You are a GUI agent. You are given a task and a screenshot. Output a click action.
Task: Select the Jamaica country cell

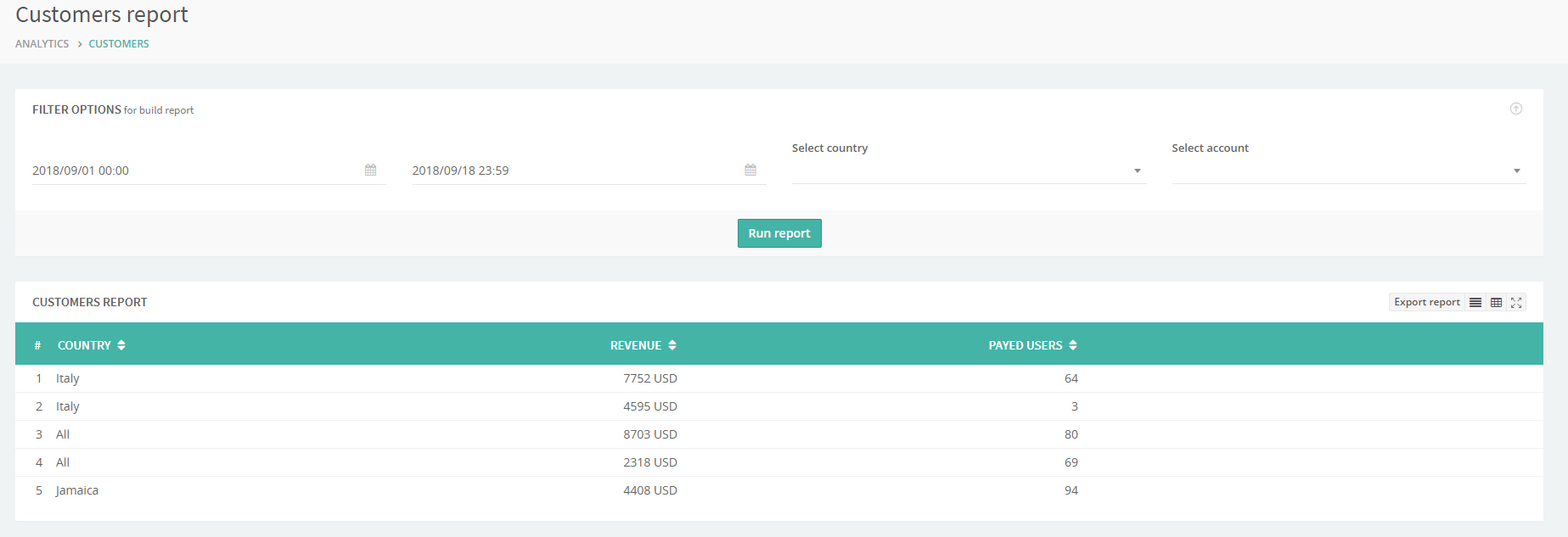(77, 490)
